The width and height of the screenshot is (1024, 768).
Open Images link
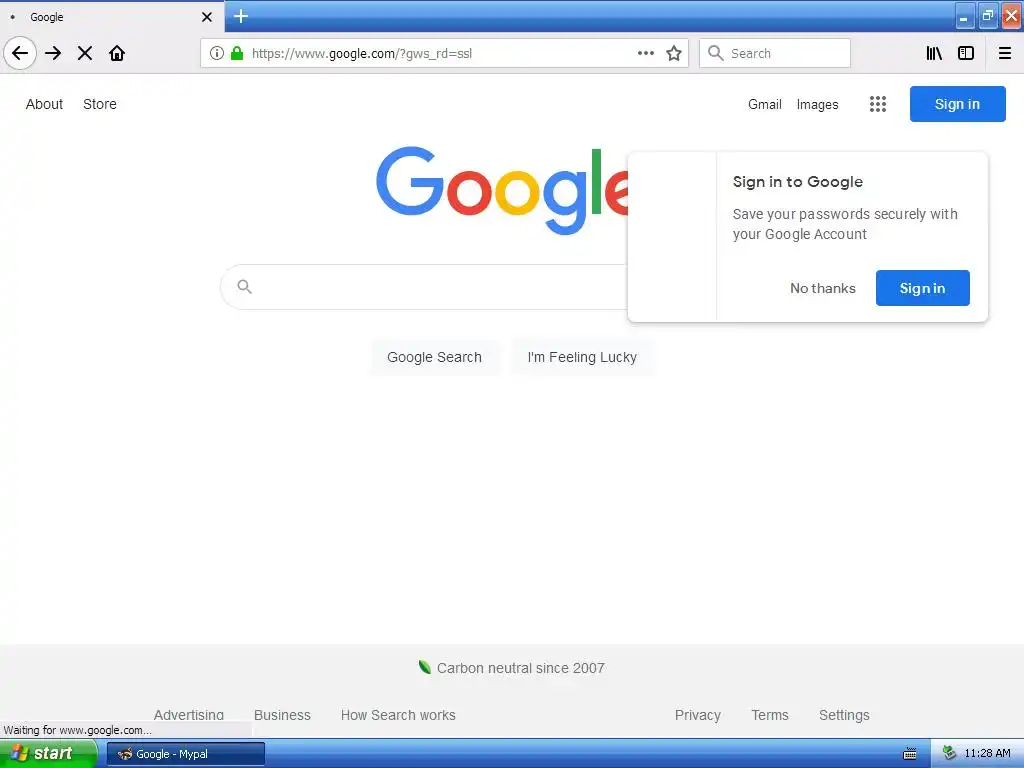coord(817,104)
